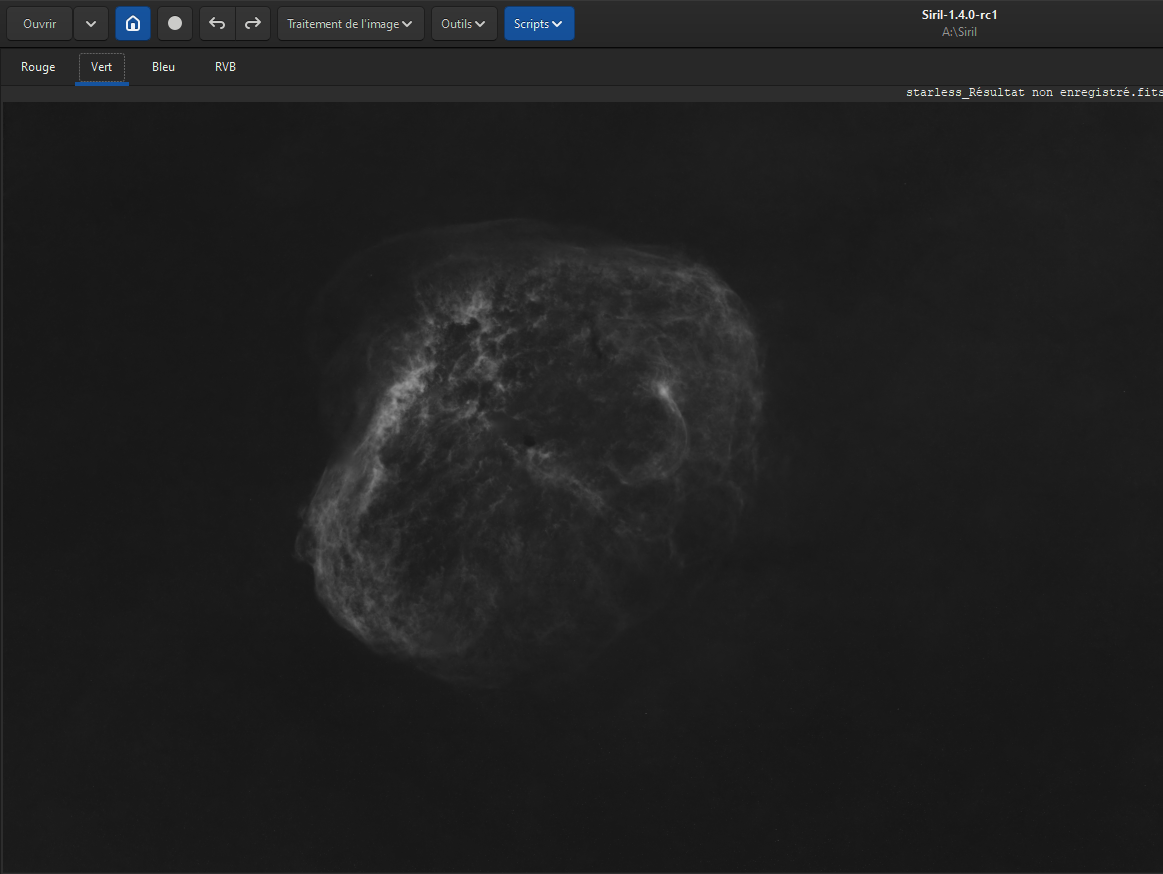Switch to the Rouge channel tab
This screenshot has width=1163, height=874.
click(38, 67)
